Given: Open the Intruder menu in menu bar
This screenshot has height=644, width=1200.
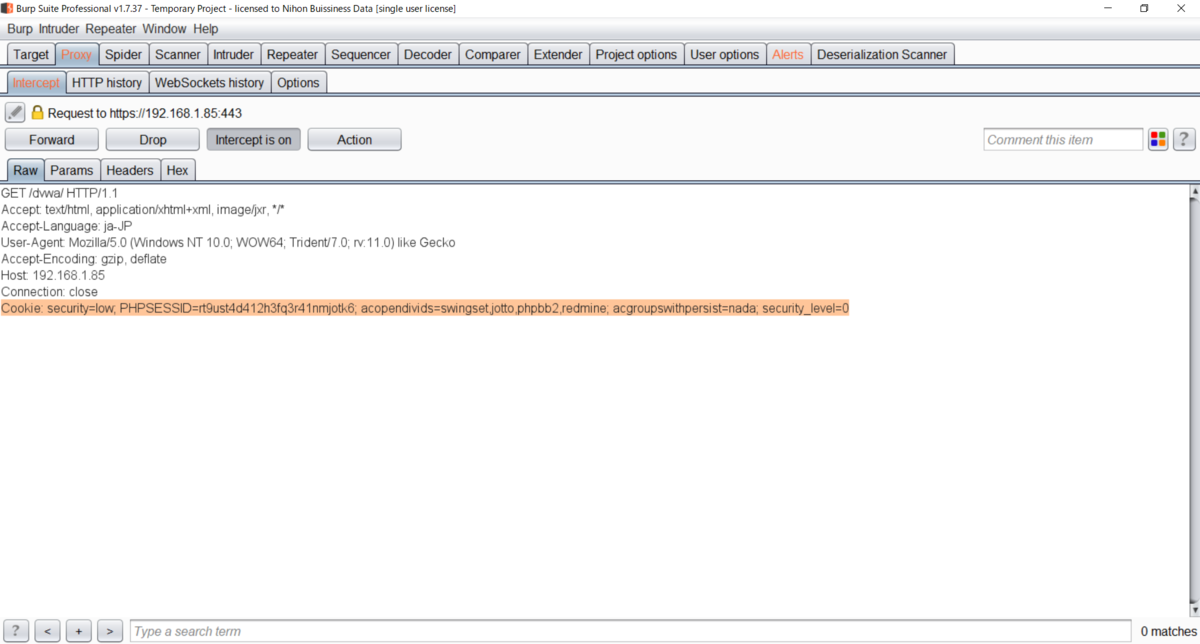Looking at the screenshot, I should point(59,29).
